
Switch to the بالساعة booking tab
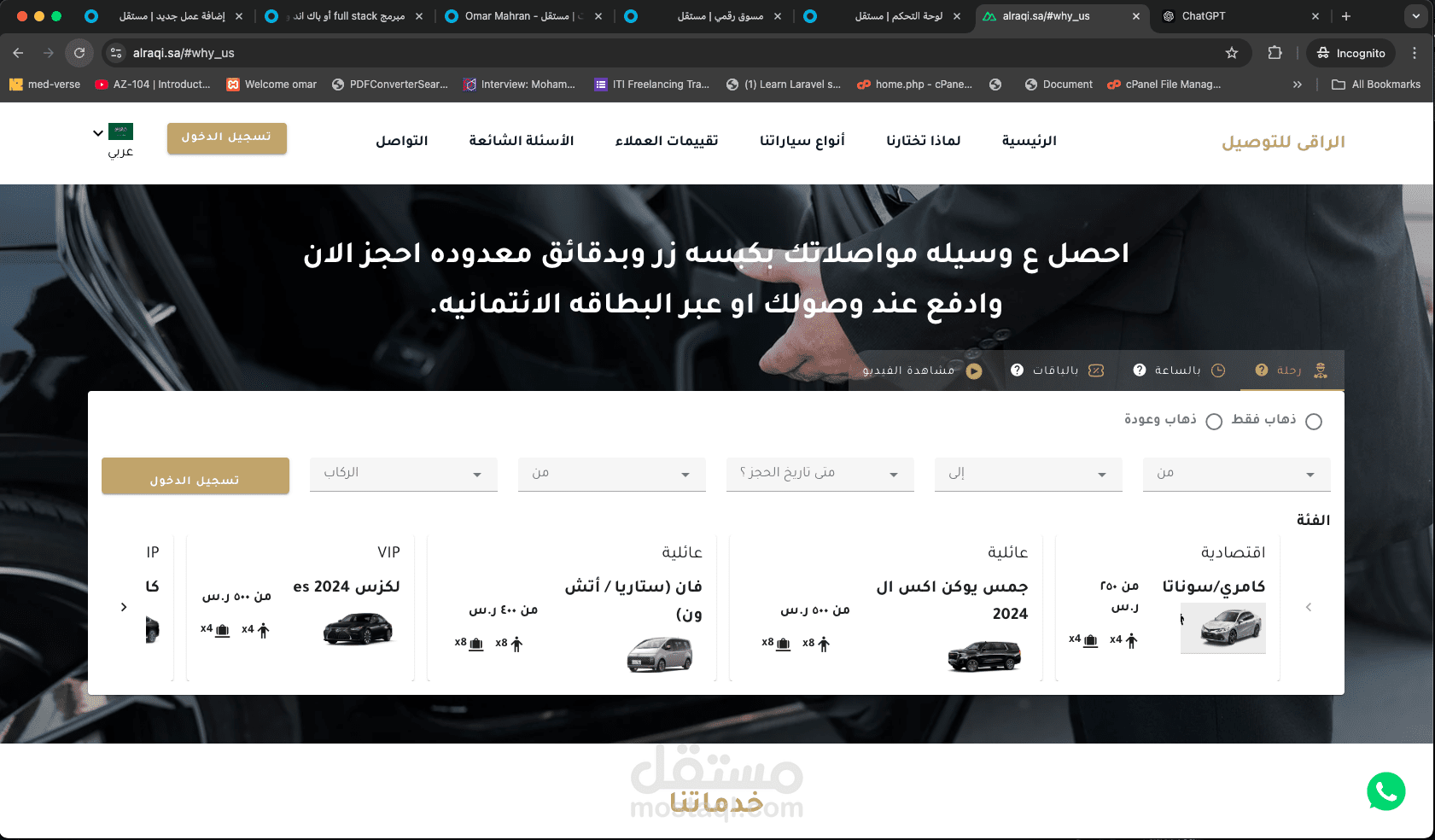point(1179,370)
